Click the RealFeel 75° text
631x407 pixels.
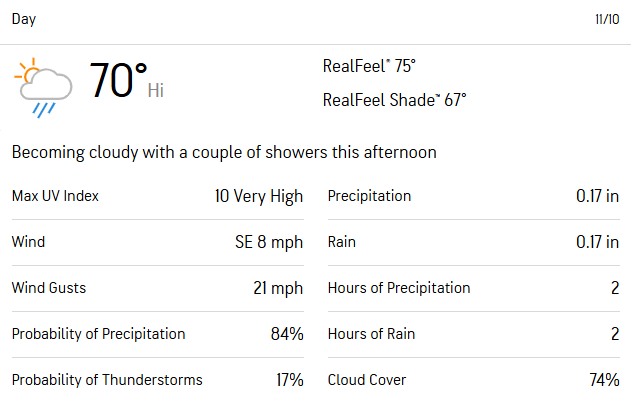[x=369, y=66]
